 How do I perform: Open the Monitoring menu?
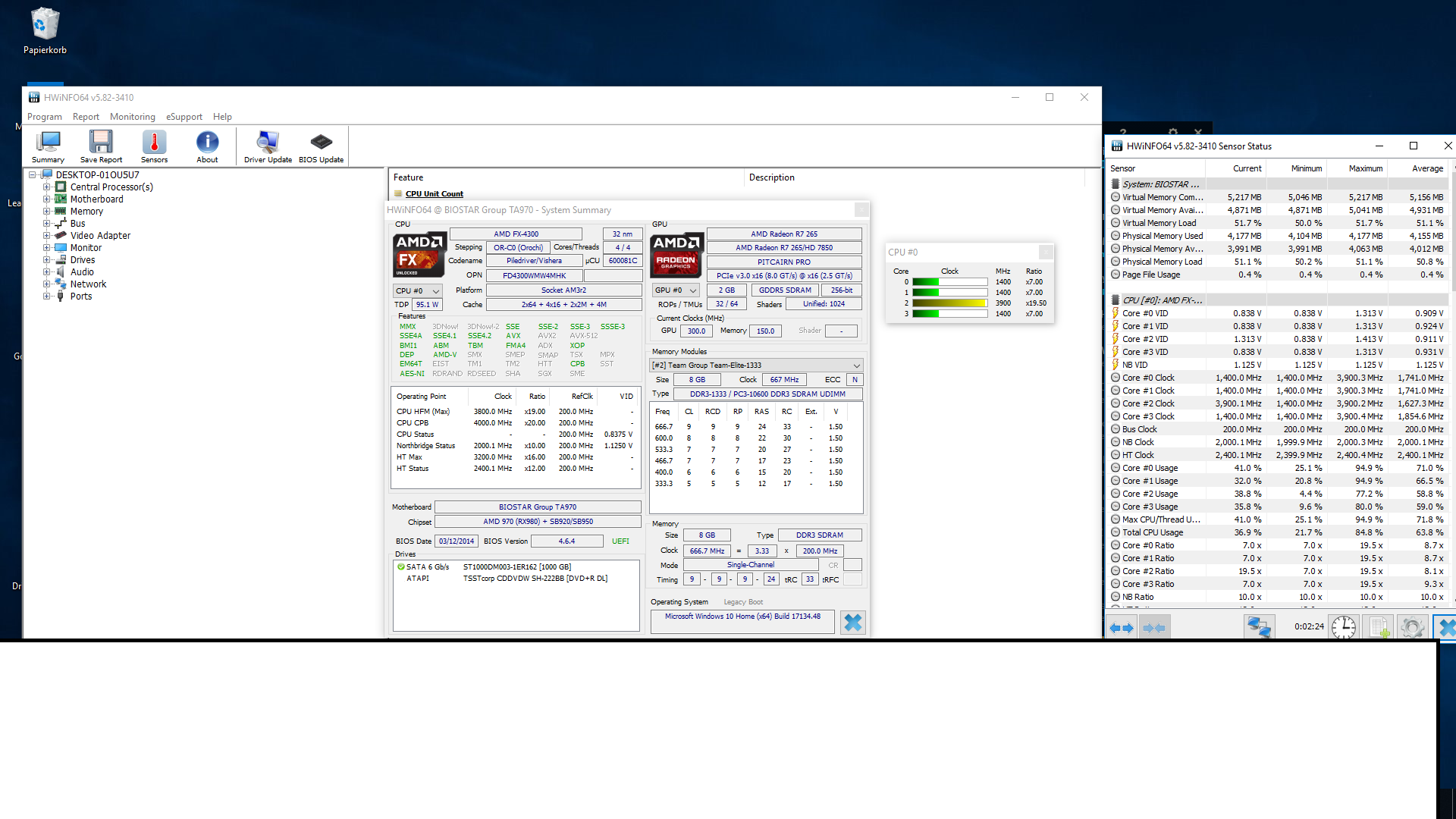[132, 117]
